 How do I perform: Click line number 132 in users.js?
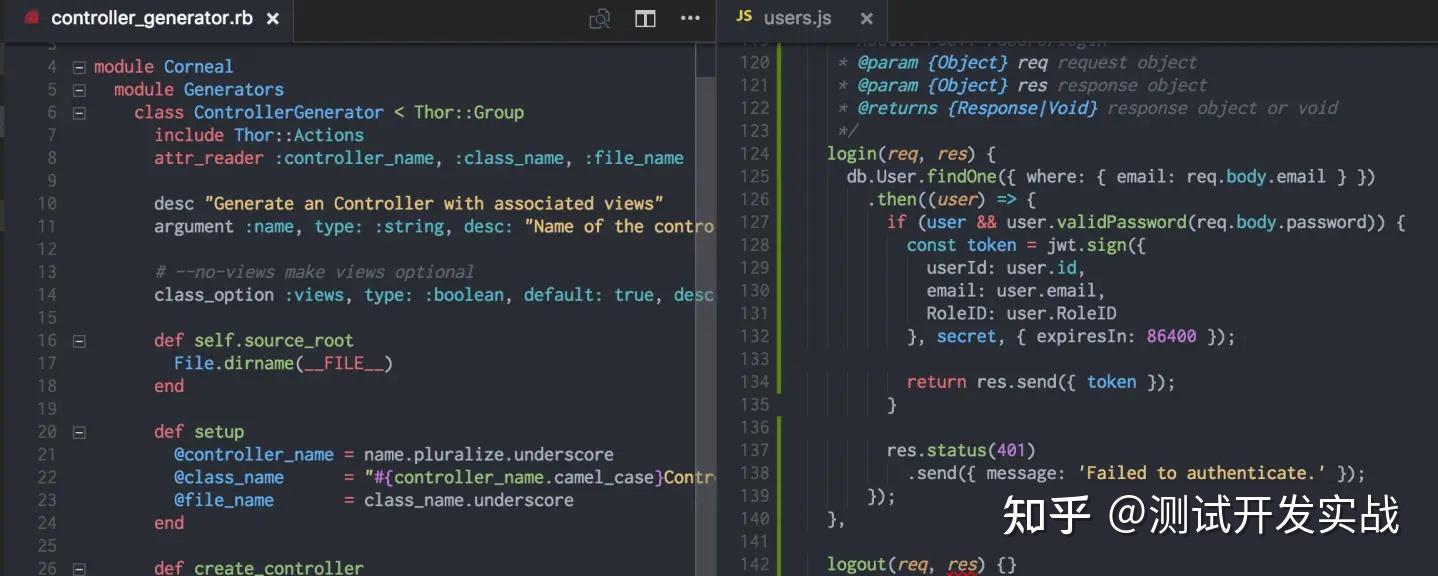click(757, 336)
